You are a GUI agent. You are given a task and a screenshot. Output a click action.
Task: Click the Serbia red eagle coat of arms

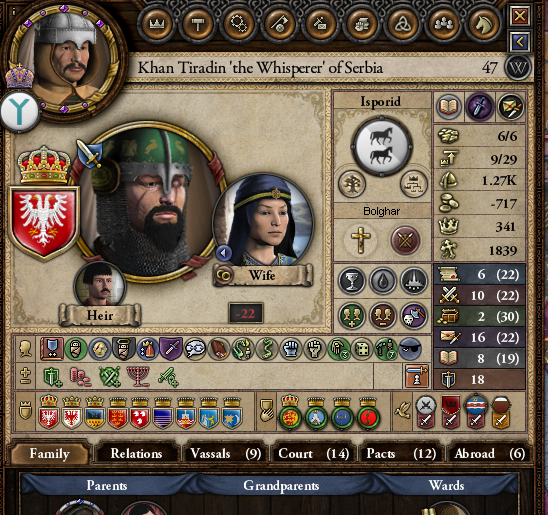(44, 223)
